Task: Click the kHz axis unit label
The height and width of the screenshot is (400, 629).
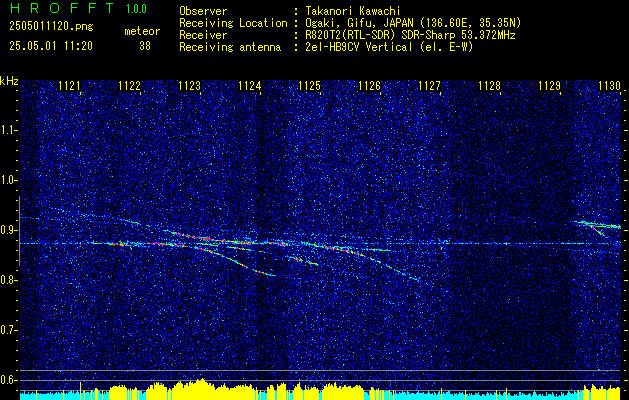Action: (9, 81)
